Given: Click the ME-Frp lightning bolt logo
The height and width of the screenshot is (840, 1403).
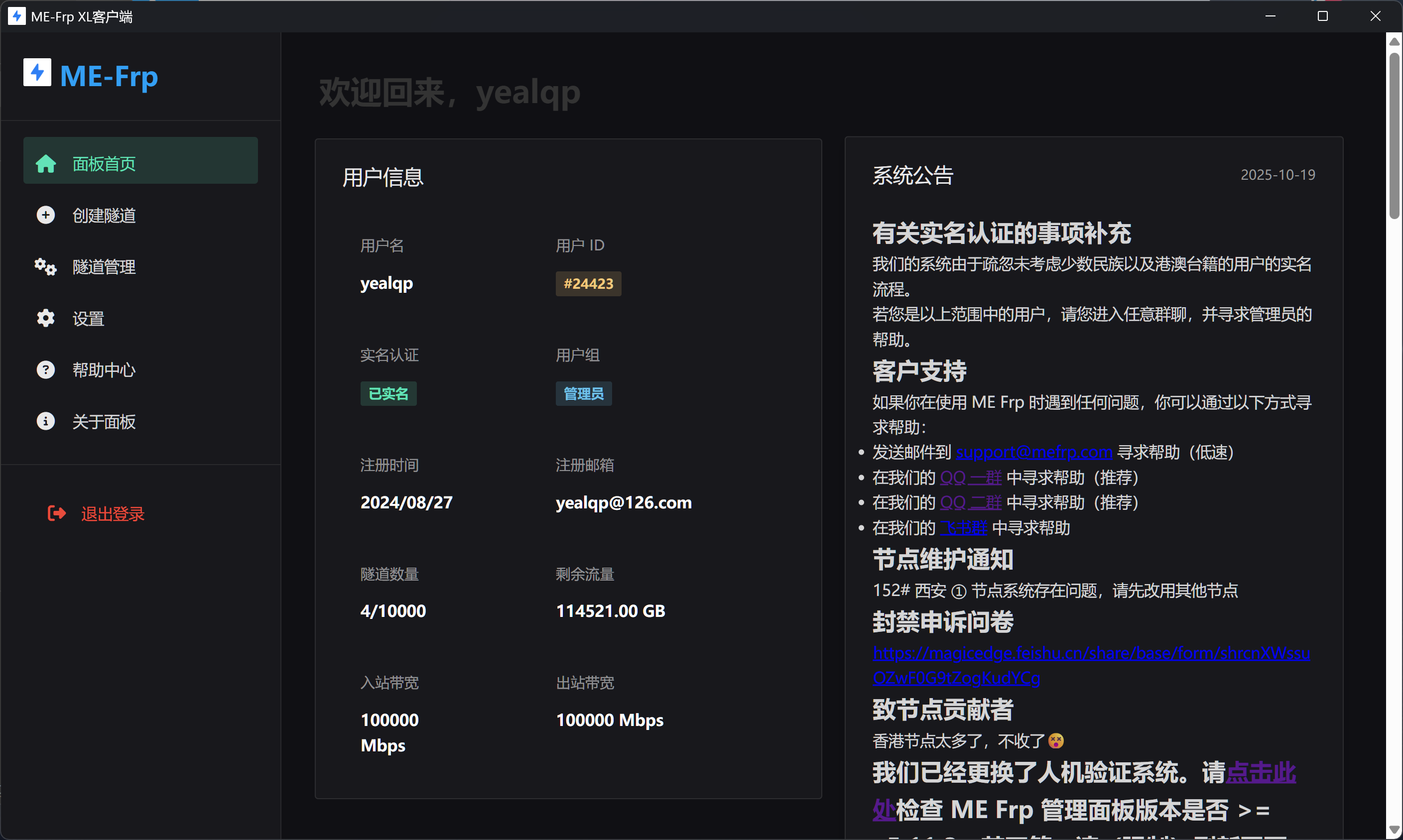Looking at the screenshot, I should tap(37, 73).
